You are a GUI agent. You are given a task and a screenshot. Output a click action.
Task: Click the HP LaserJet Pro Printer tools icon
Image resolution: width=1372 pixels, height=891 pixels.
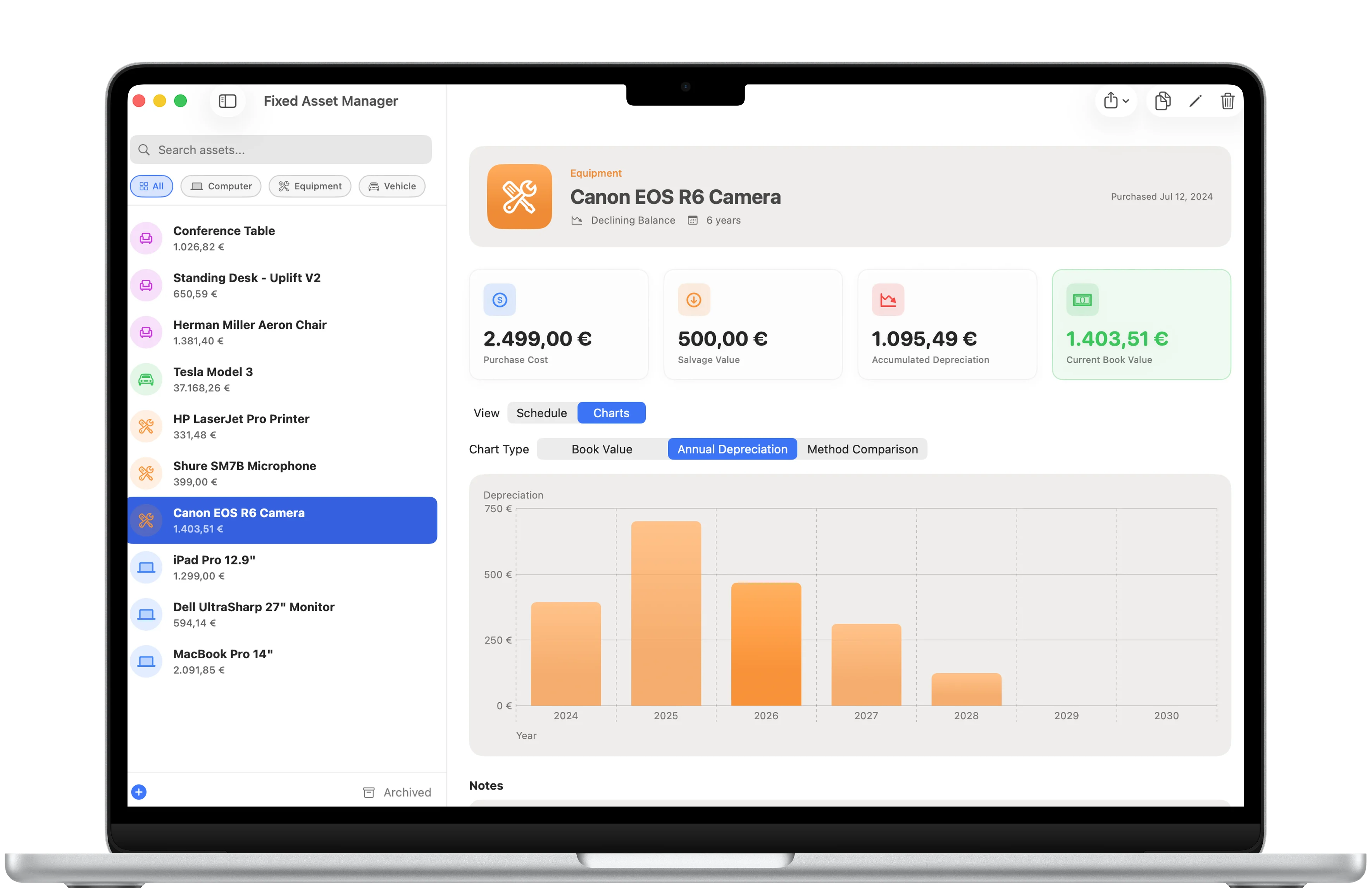(x=147, y=427)
